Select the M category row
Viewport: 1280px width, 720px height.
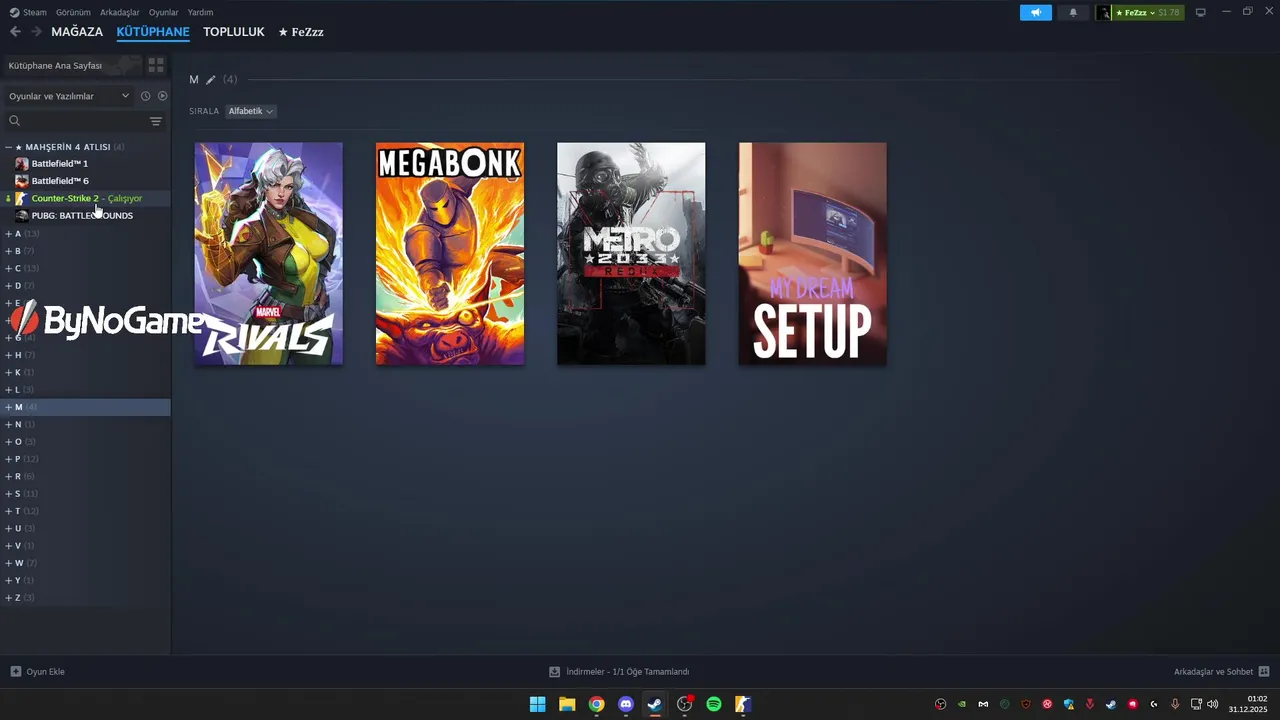85,407
